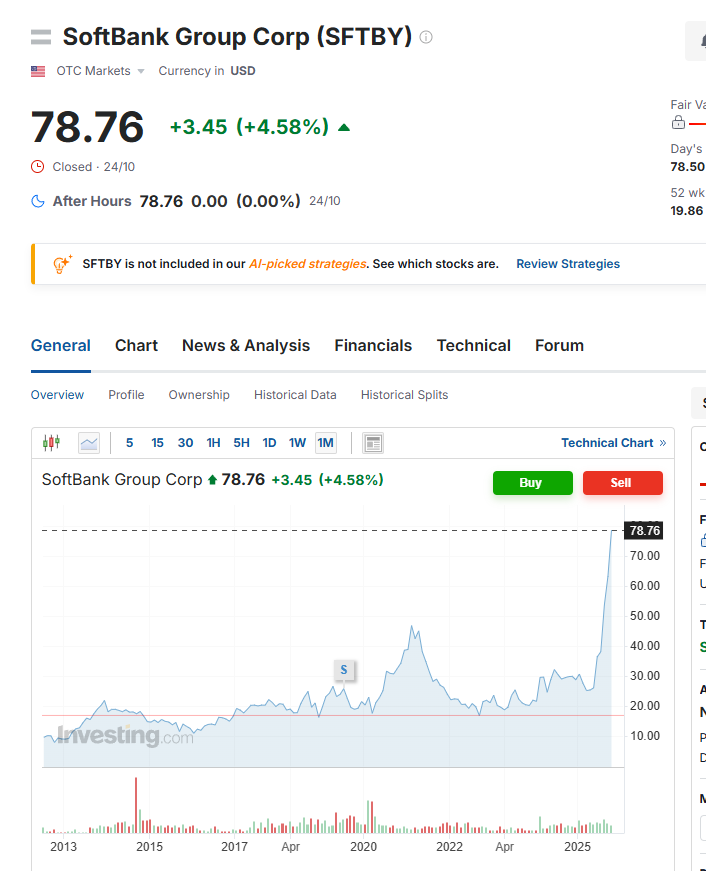This screenshot has width=706, height=871.
Task: Click the 70.00 price axis label
Action: point(645,555)
